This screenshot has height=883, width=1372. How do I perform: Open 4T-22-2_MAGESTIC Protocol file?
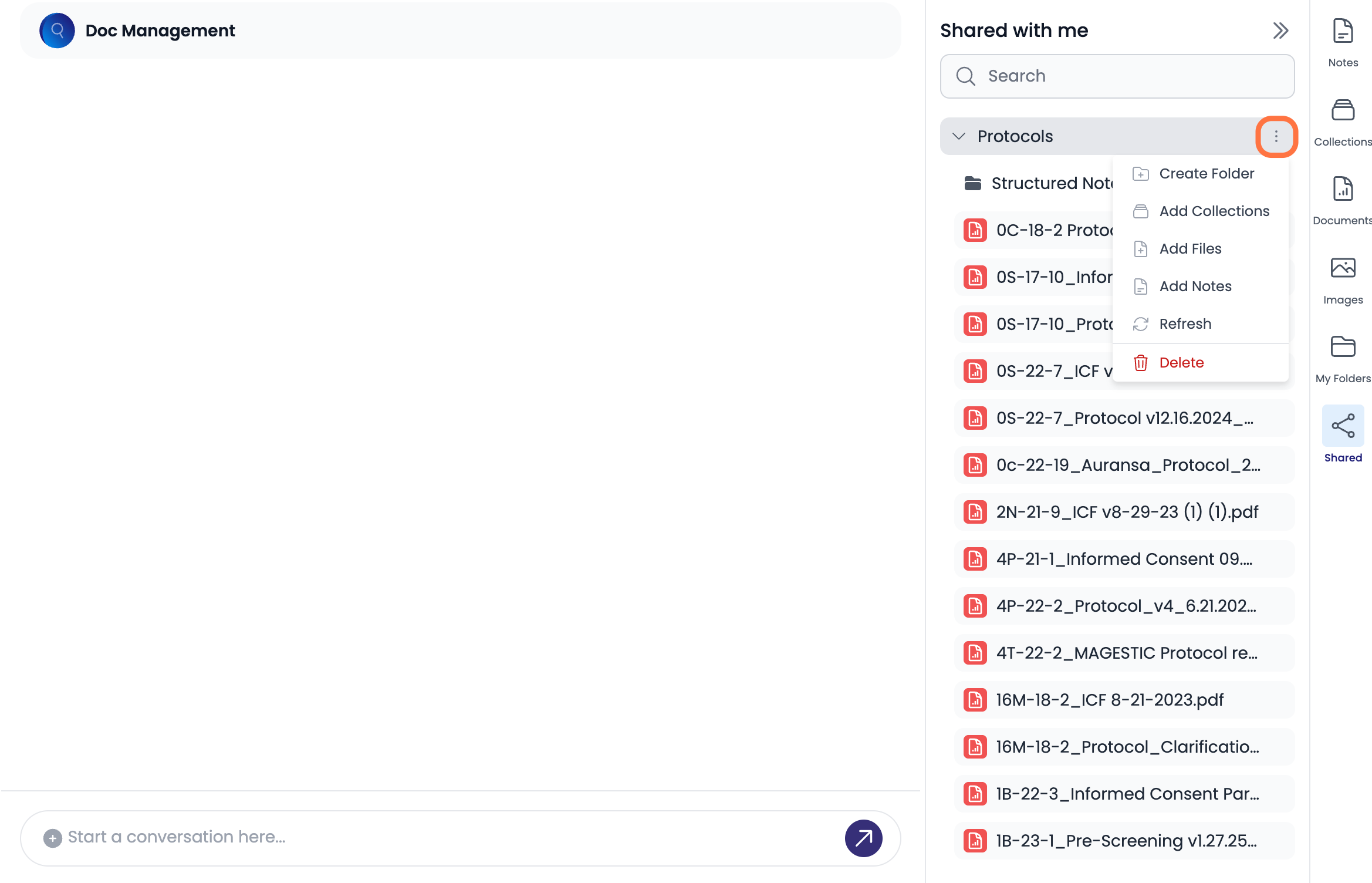[x=1124, y=653]
